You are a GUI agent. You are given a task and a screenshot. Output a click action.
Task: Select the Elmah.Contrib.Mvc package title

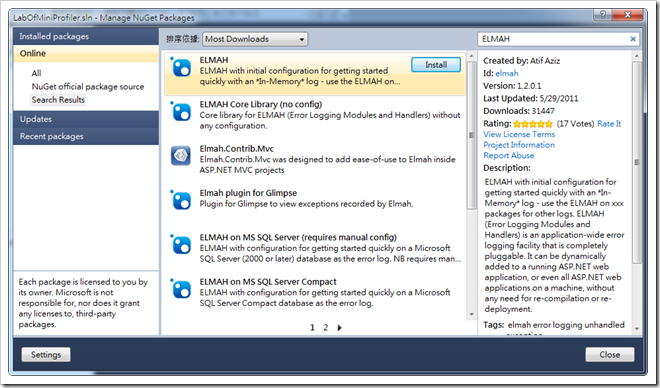(237, 149)
